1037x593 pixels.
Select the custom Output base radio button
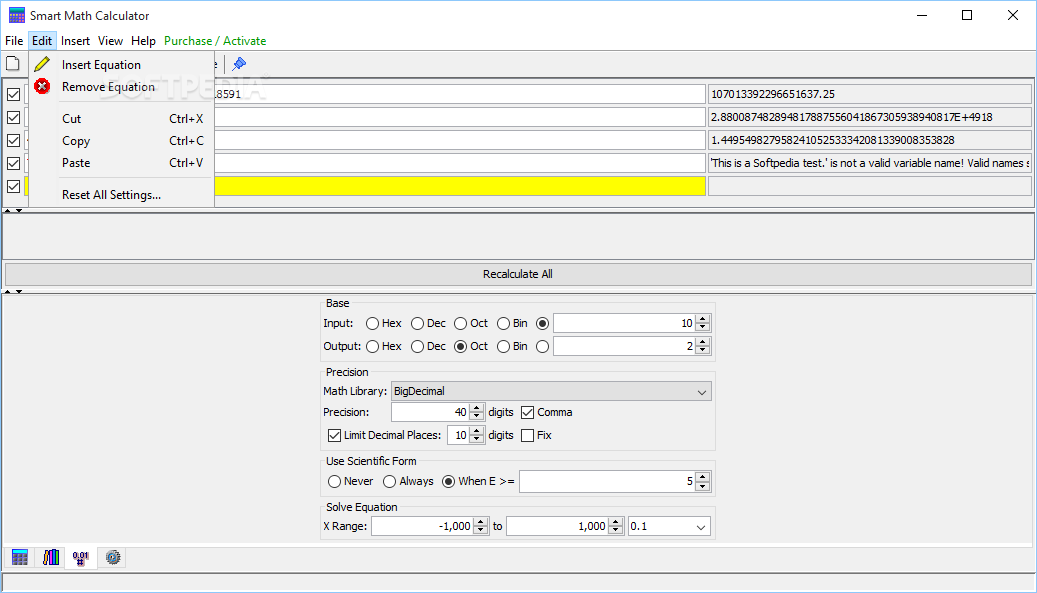point(542,346)
